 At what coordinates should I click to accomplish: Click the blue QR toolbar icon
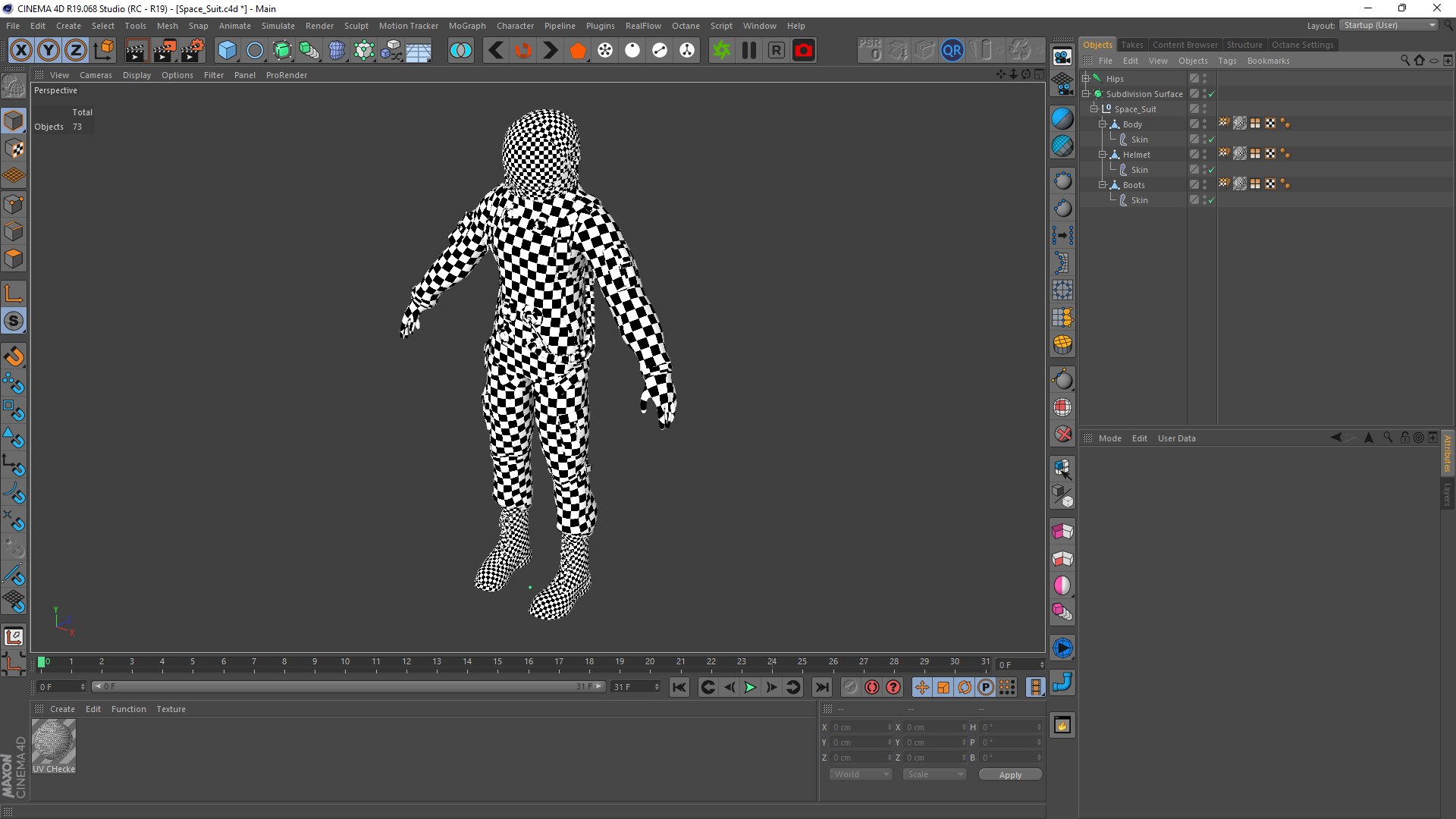pyautogui.click(x=952, y=51)
